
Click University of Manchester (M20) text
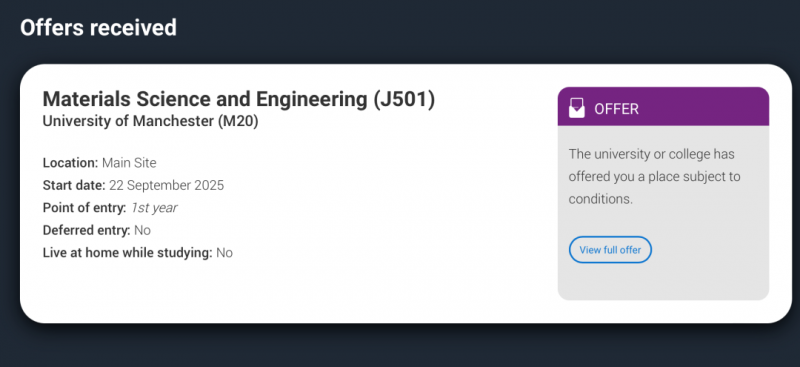click(151, 121)
